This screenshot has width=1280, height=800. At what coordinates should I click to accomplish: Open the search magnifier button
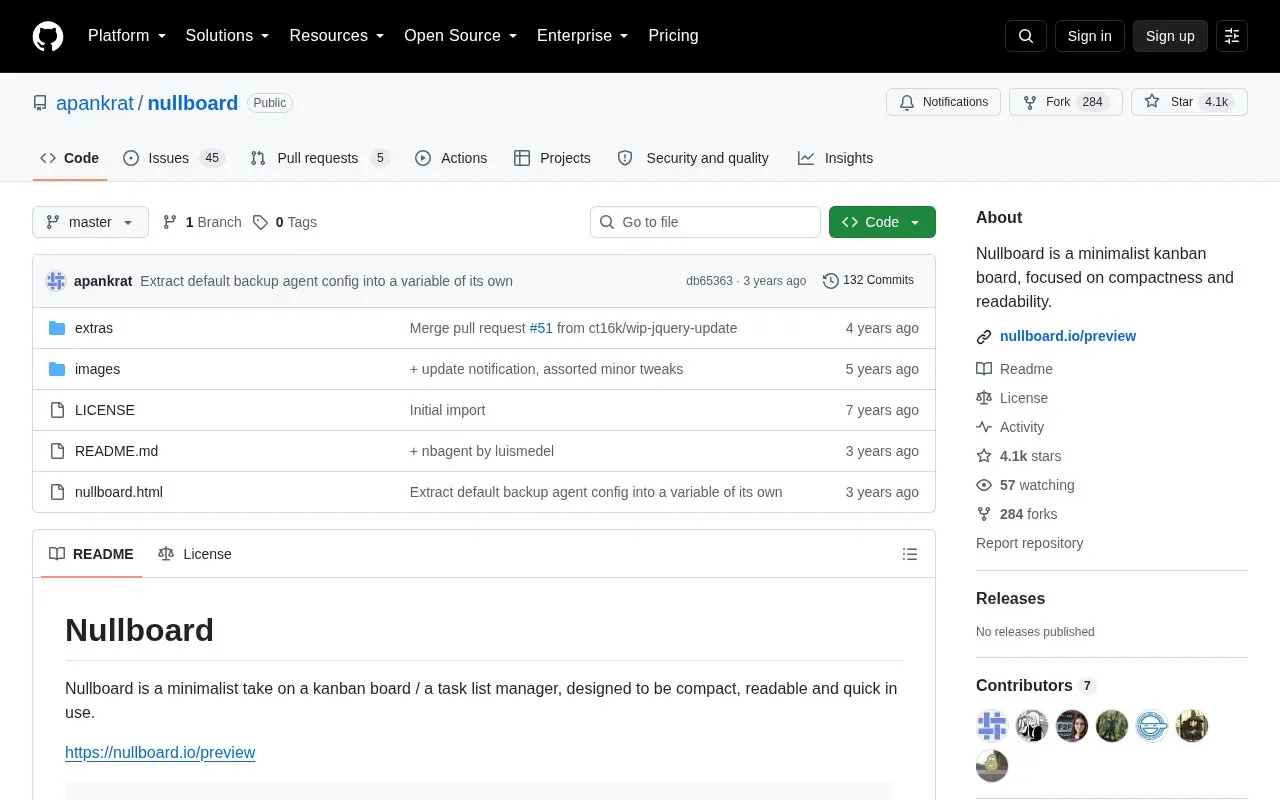coord(1026,36)
